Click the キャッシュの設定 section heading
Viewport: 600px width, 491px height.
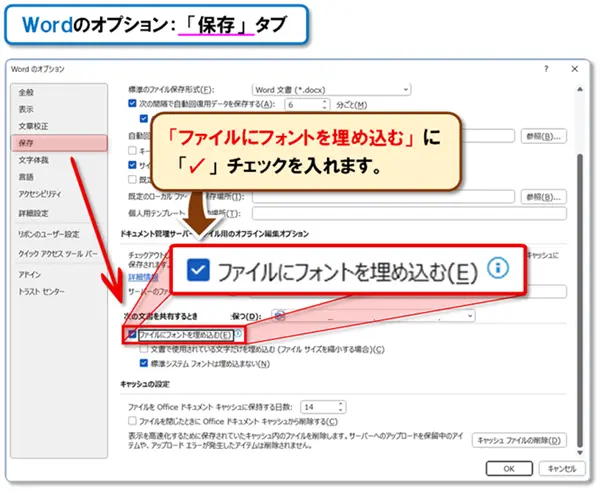(x=145, y=384)
